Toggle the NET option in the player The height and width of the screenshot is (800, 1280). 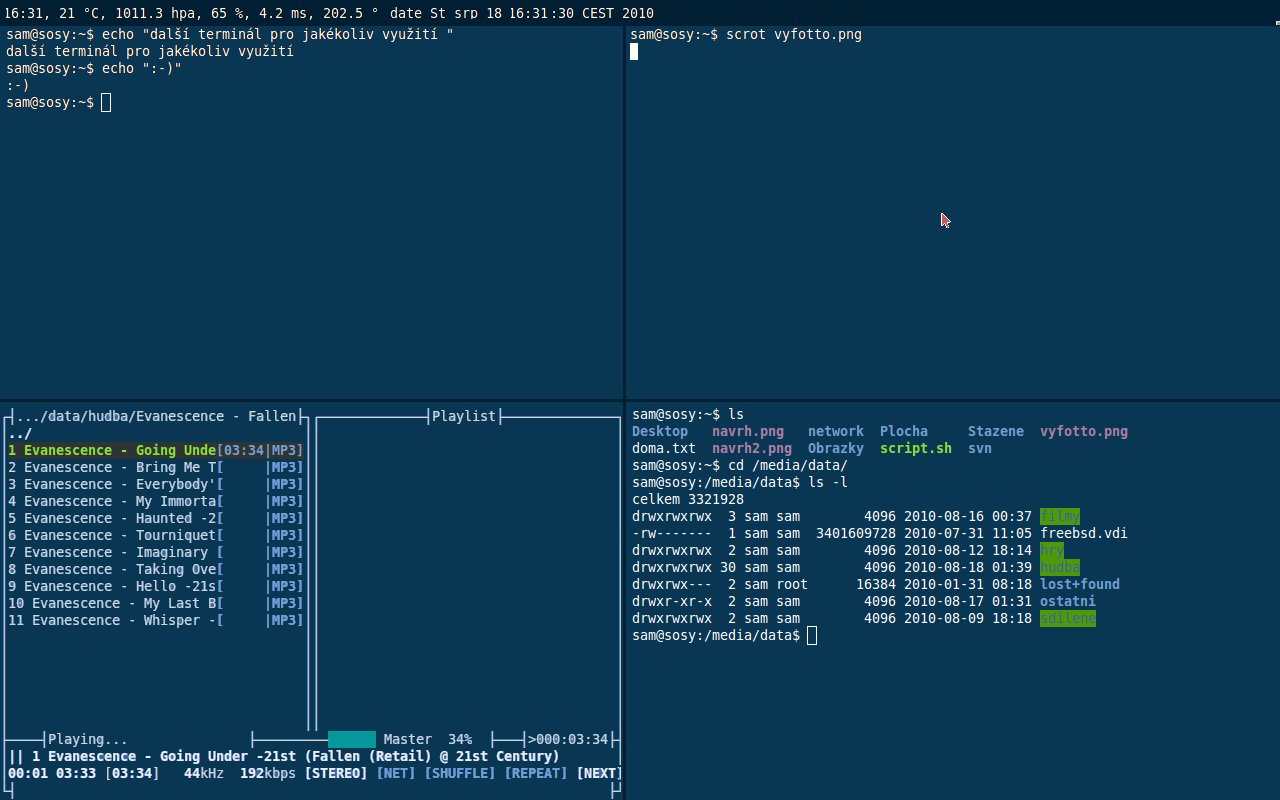tap(396, 773)
